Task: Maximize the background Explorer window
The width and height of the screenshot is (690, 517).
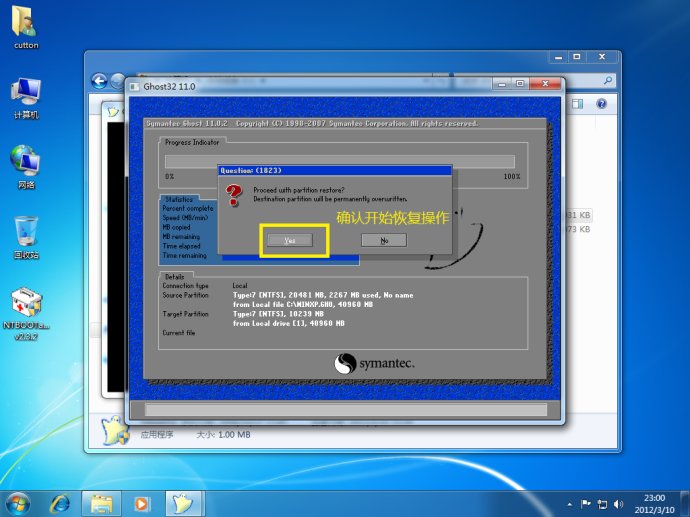Action: pos(576,57)
